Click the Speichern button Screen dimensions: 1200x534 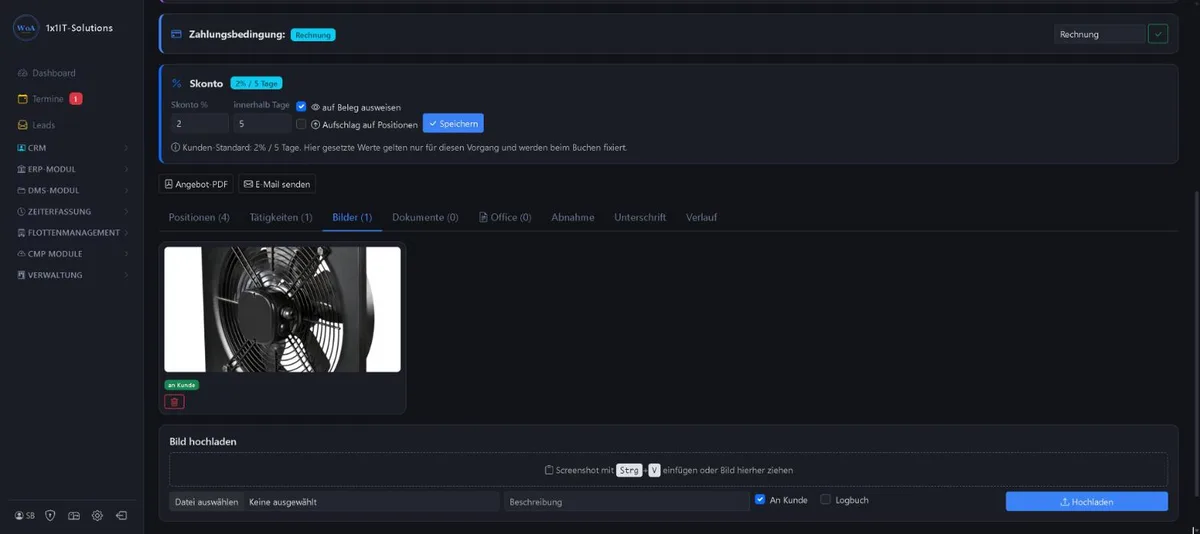click(453, 123)
